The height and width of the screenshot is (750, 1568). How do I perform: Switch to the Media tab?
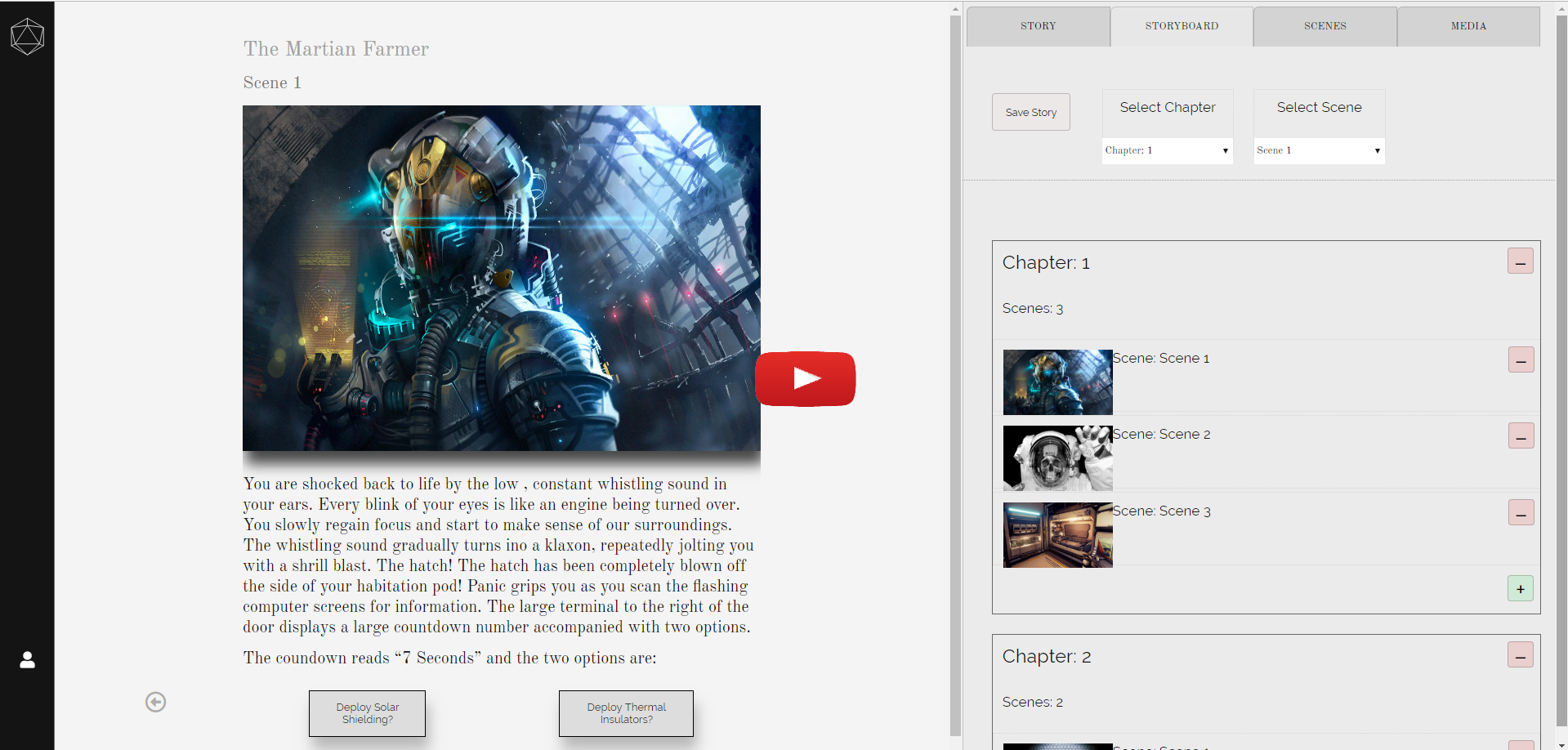tap(1468, 26)
